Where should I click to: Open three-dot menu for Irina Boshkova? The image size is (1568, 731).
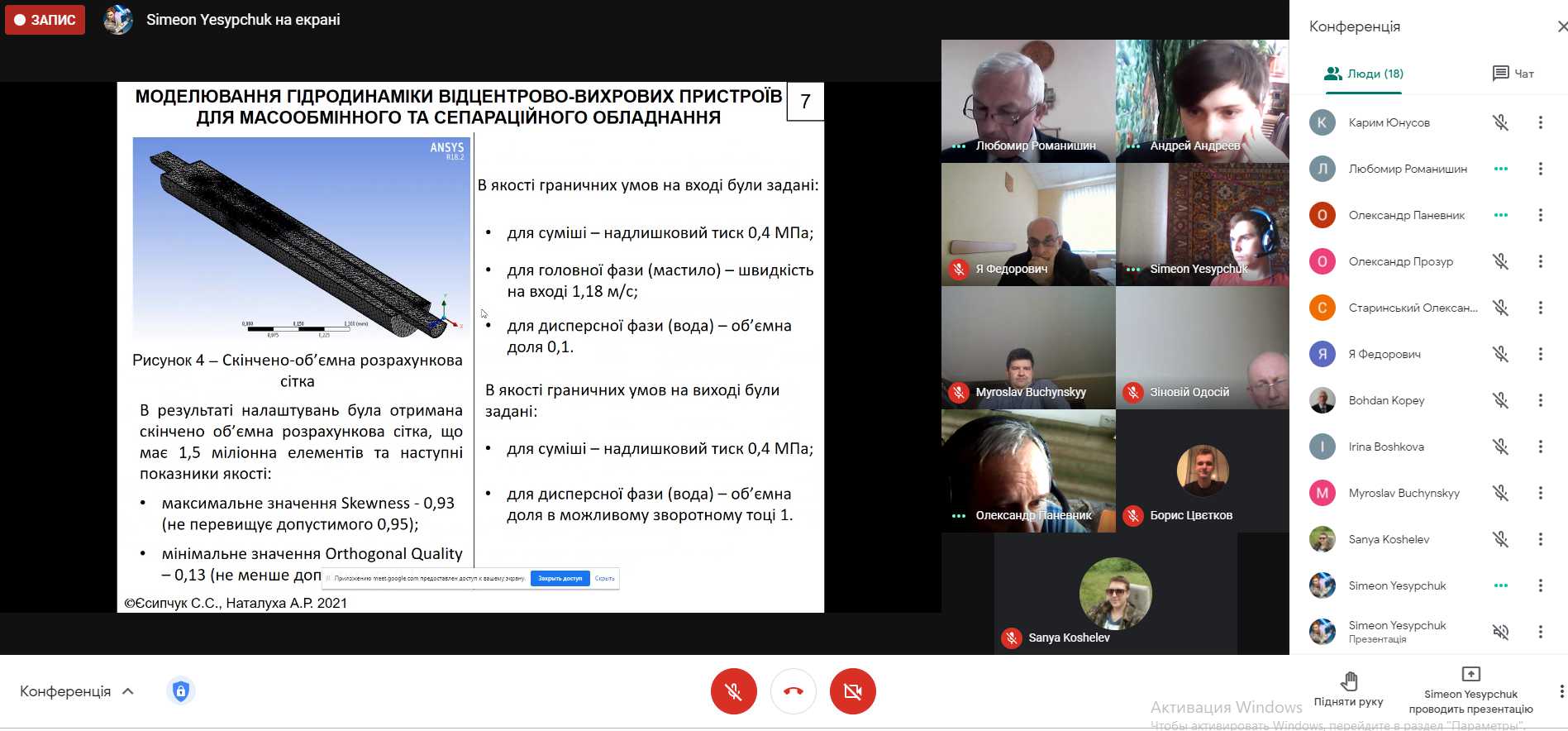point(1540,447)
